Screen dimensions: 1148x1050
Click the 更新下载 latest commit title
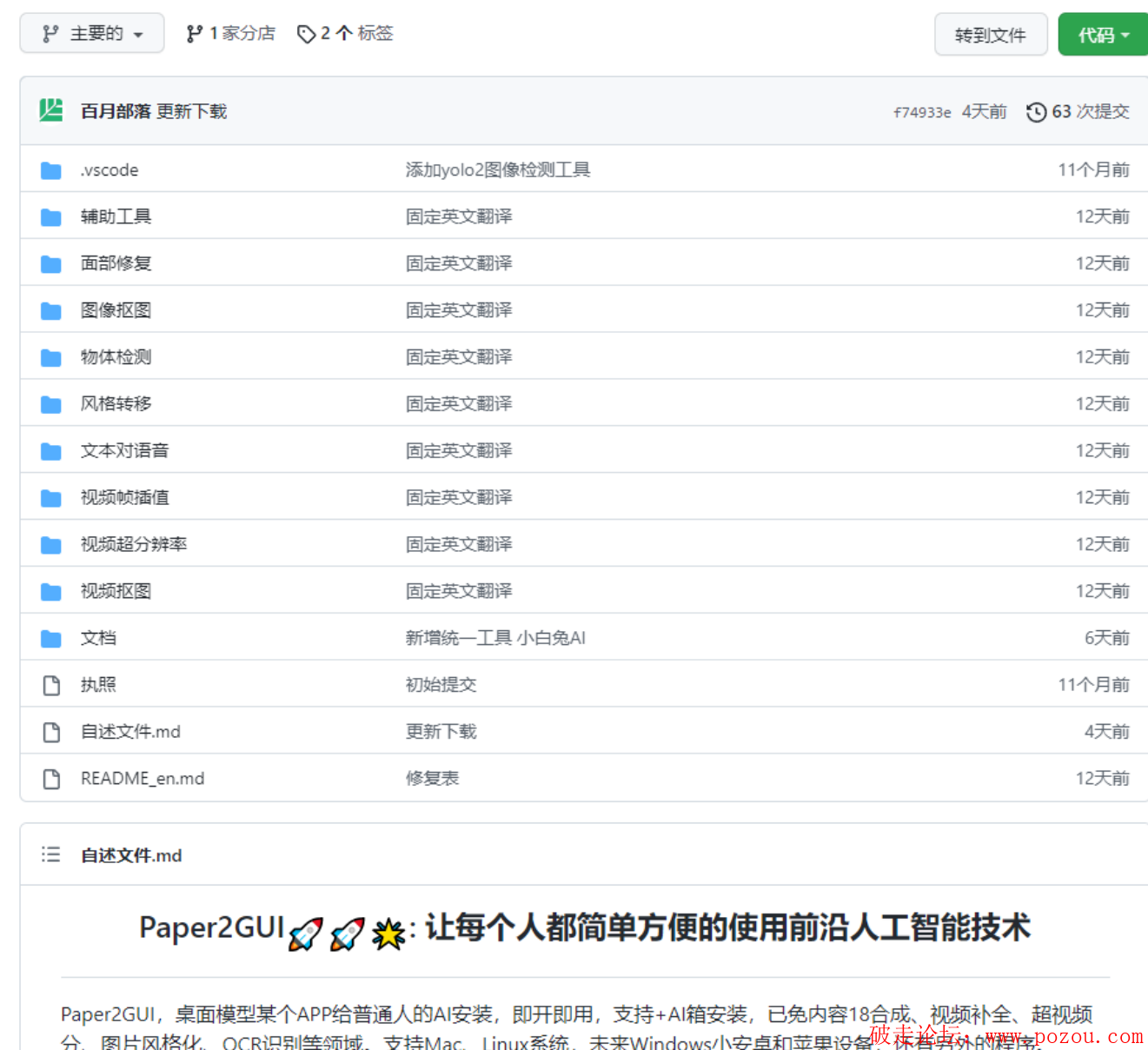coord(191,111)
